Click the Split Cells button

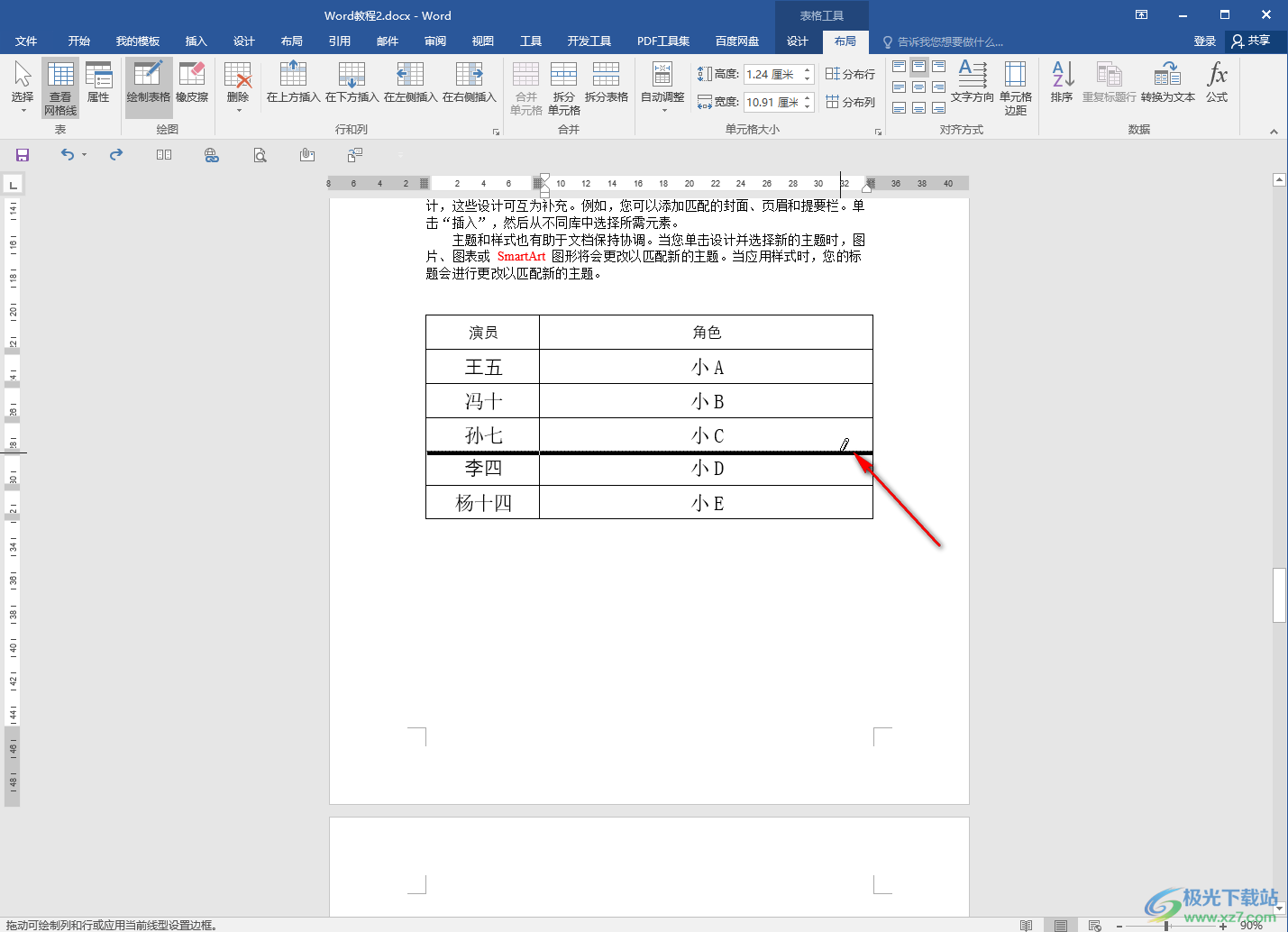coord(564,87)
